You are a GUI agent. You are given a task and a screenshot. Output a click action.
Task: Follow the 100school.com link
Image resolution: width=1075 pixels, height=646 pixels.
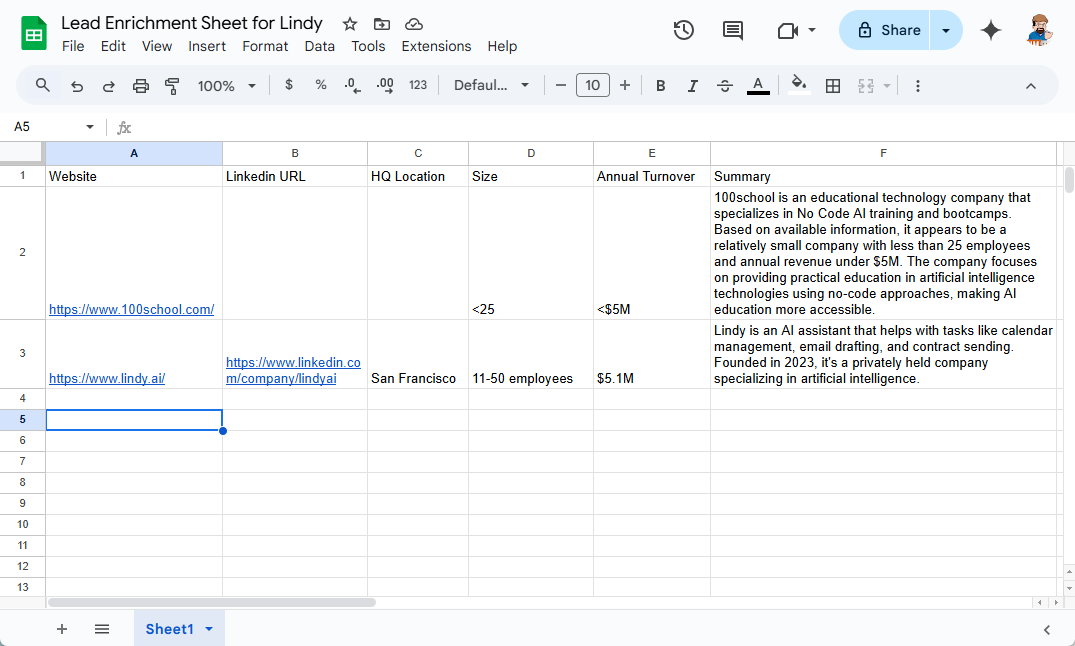pyautogui.click(x=132, y=309)
